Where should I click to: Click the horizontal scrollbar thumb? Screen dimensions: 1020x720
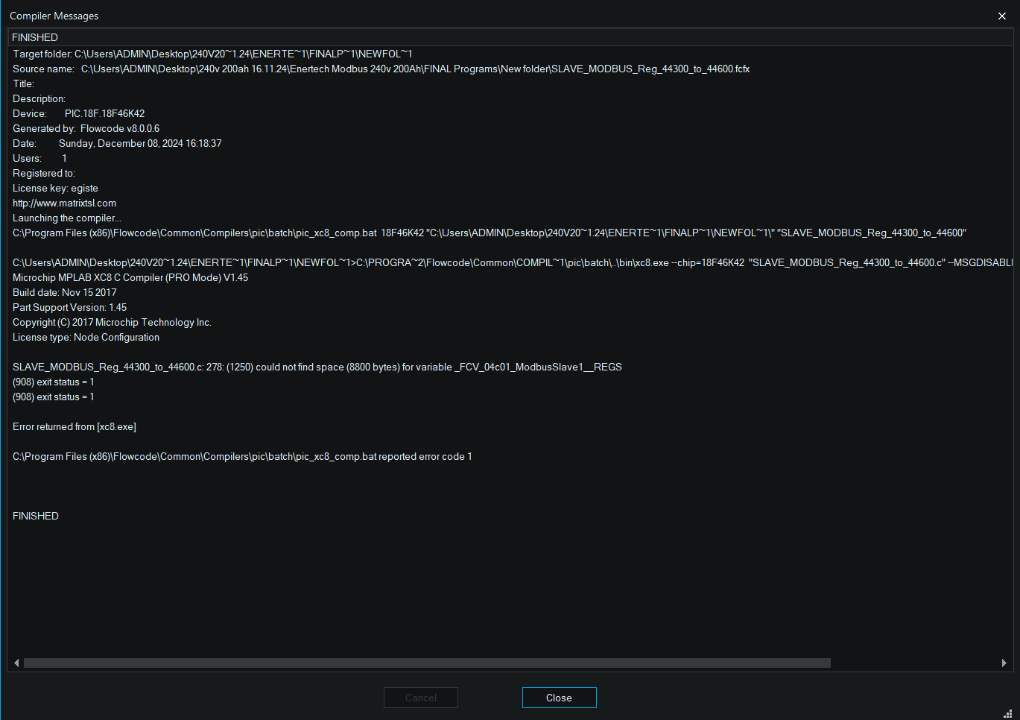[x=427, y=663]
